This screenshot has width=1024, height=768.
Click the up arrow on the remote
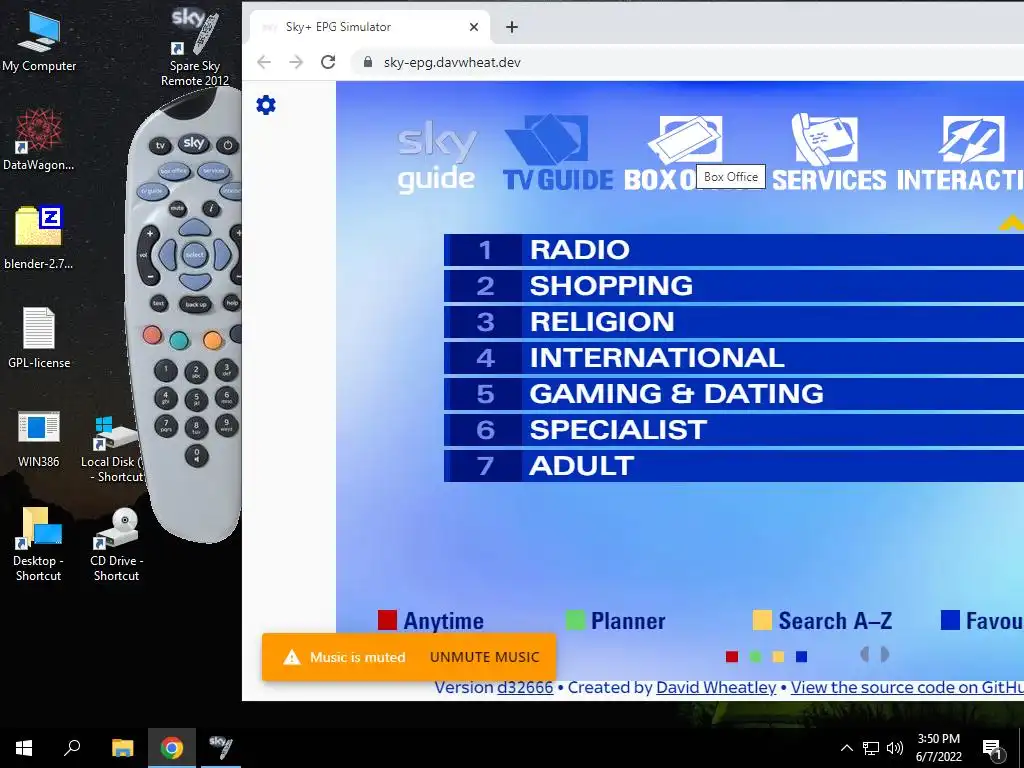(x=194, y=227)
